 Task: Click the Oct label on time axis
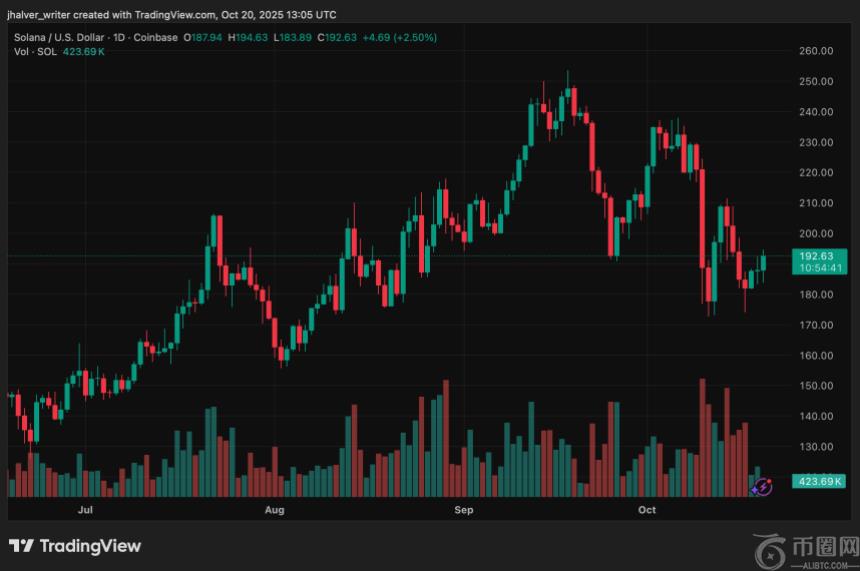[646, 510]
